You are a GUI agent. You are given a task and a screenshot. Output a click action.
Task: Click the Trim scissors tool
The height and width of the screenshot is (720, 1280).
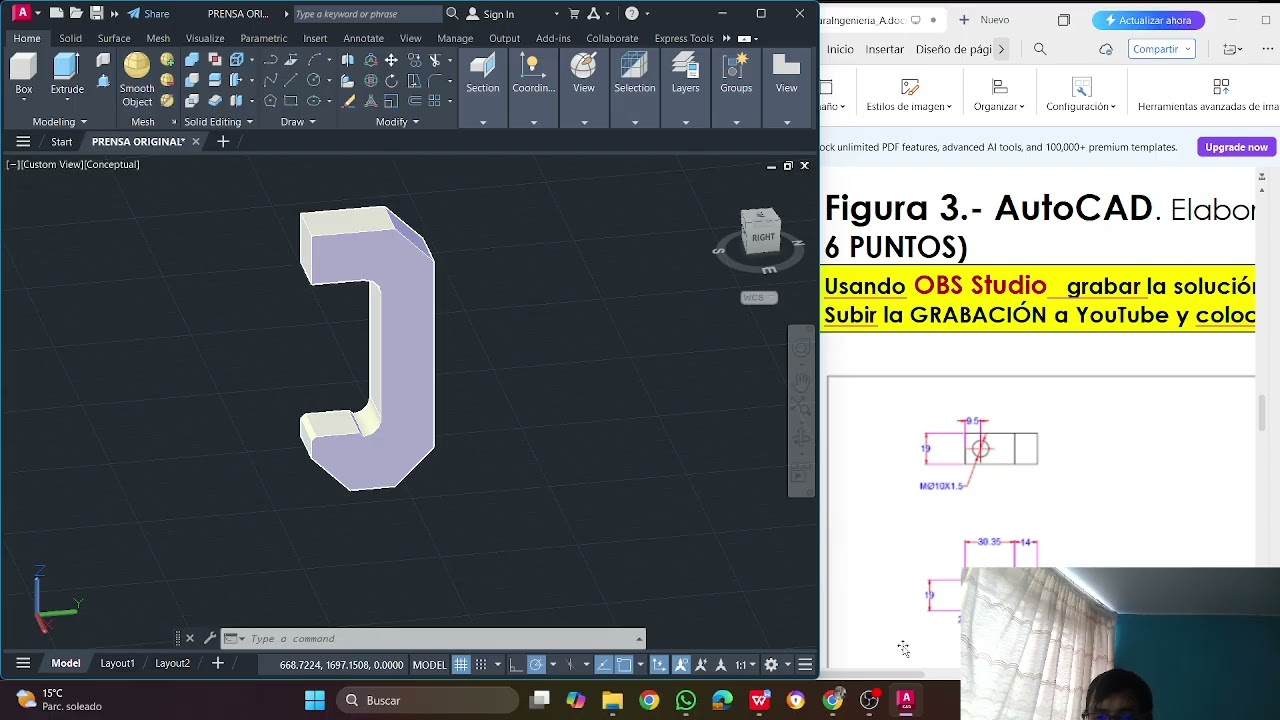pyautogui.click(x=435, y=60)
